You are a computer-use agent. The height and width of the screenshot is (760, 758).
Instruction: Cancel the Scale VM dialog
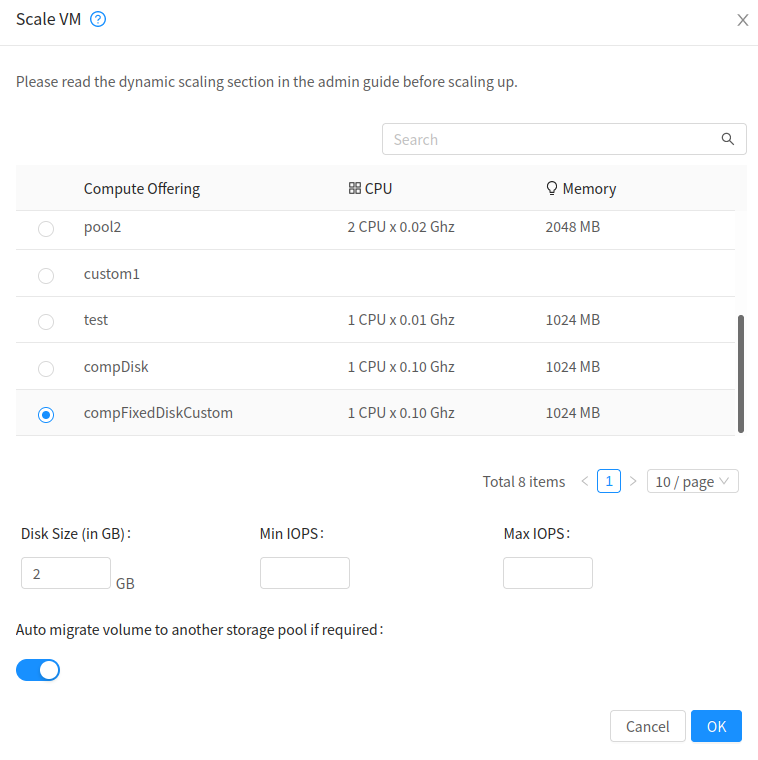pyautogui.click(x=647, y=726)
